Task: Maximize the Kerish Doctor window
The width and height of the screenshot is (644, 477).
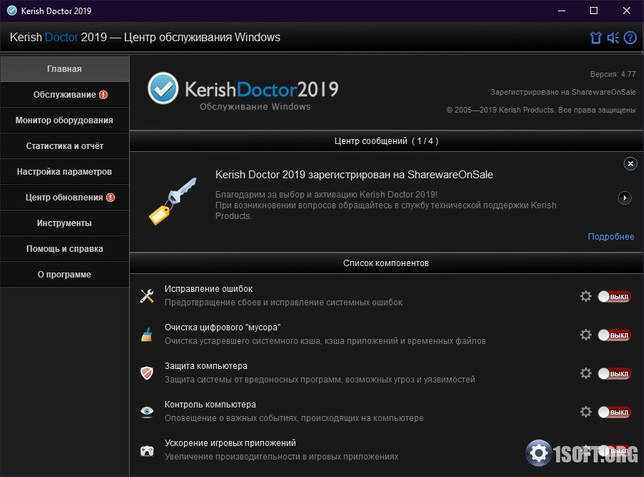Action: (594, 11)
